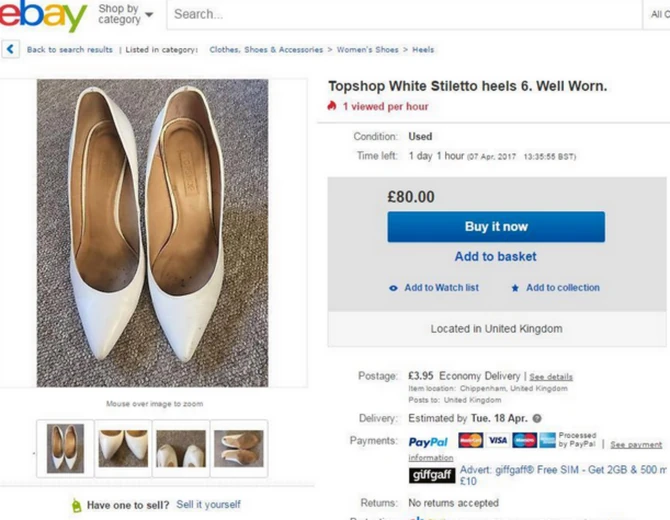Open postage See details link
Screen dimensions: 670x520
[550, 377]
